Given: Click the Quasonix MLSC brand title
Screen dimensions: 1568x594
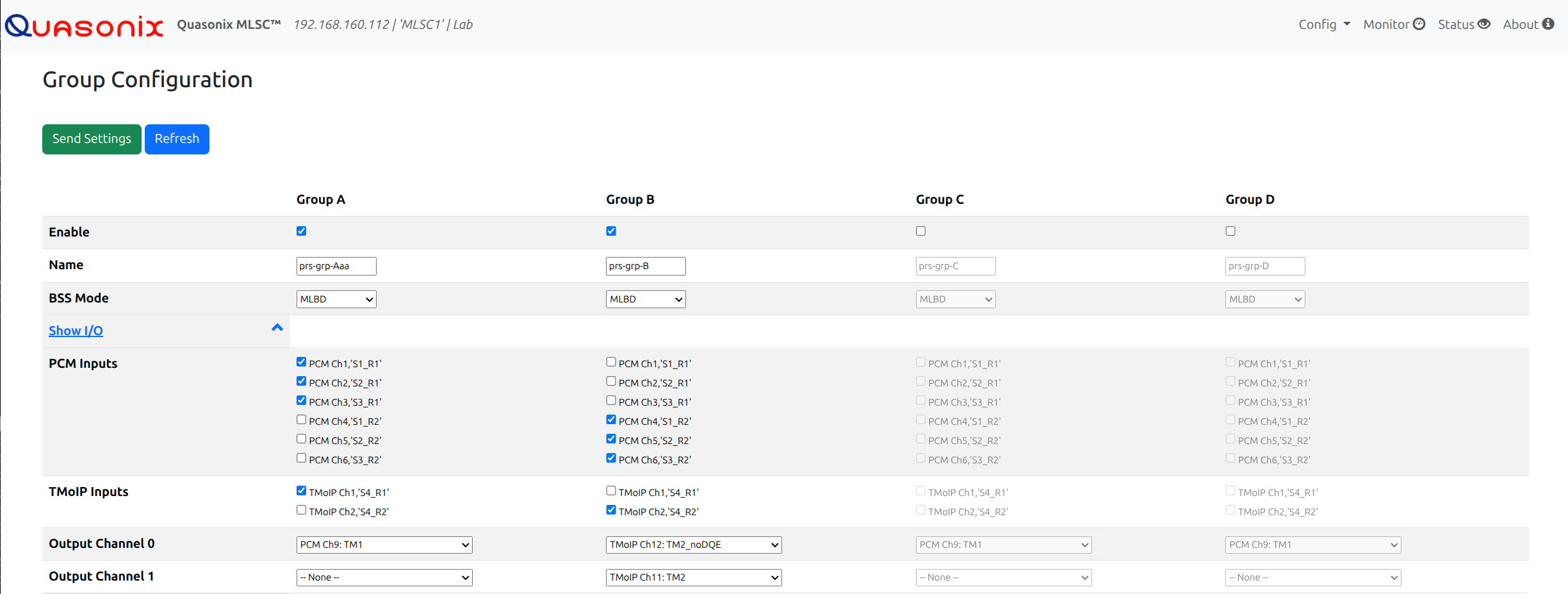Looking at the screenshot, I should pos(229,24).
